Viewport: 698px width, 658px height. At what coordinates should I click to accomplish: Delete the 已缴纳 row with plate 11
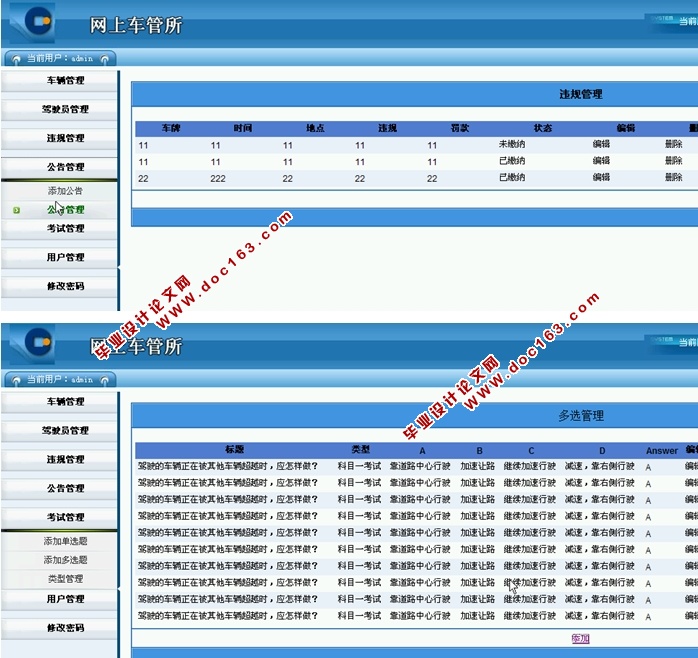click(x=674, y=161)
